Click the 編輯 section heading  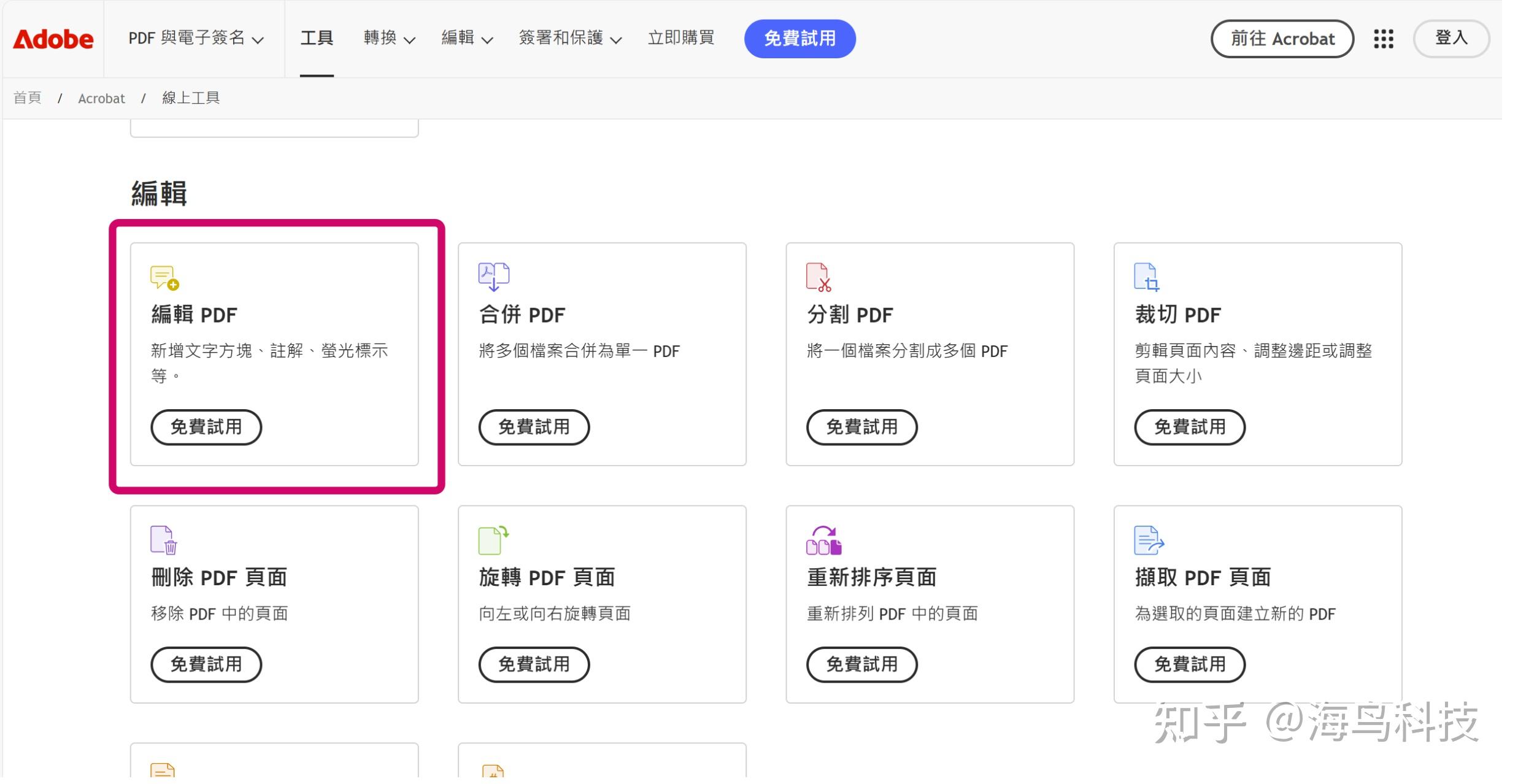tap(159, 193)
